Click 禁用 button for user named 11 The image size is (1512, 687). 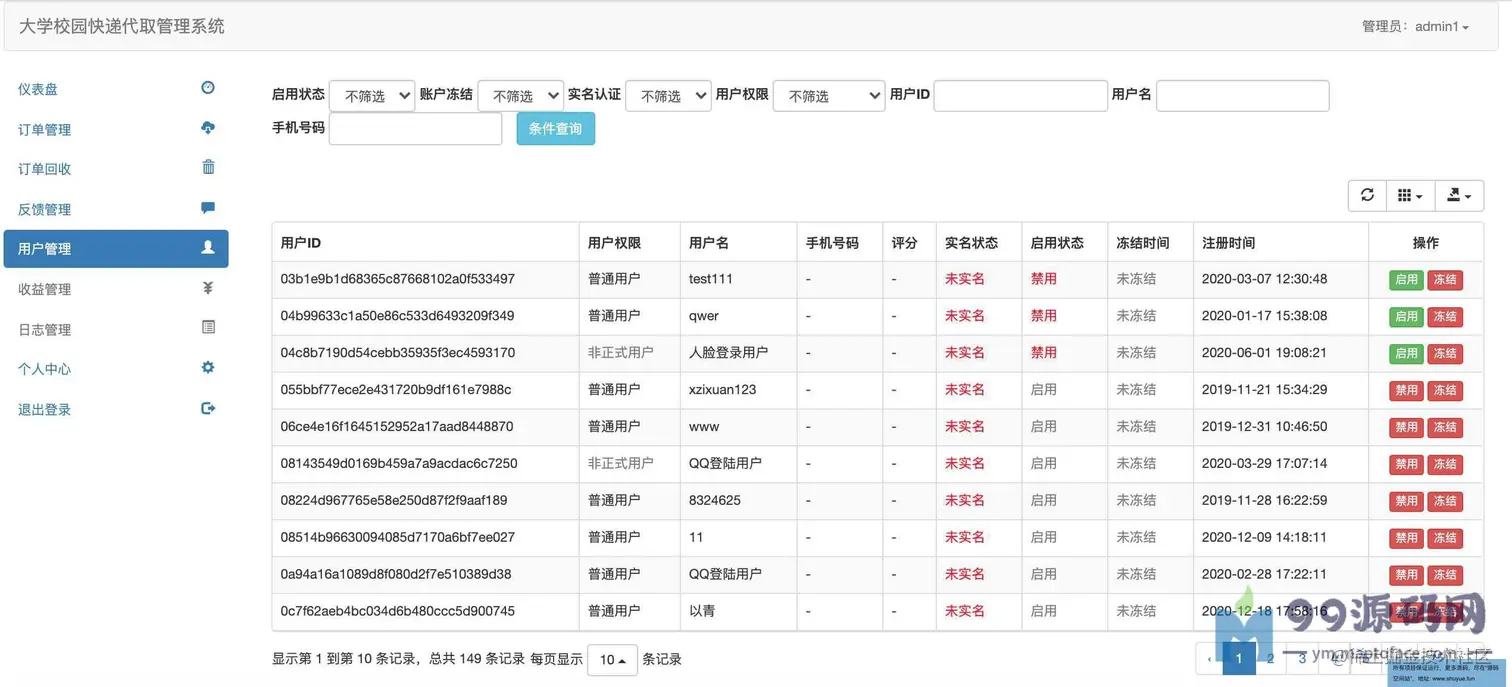1406,538
